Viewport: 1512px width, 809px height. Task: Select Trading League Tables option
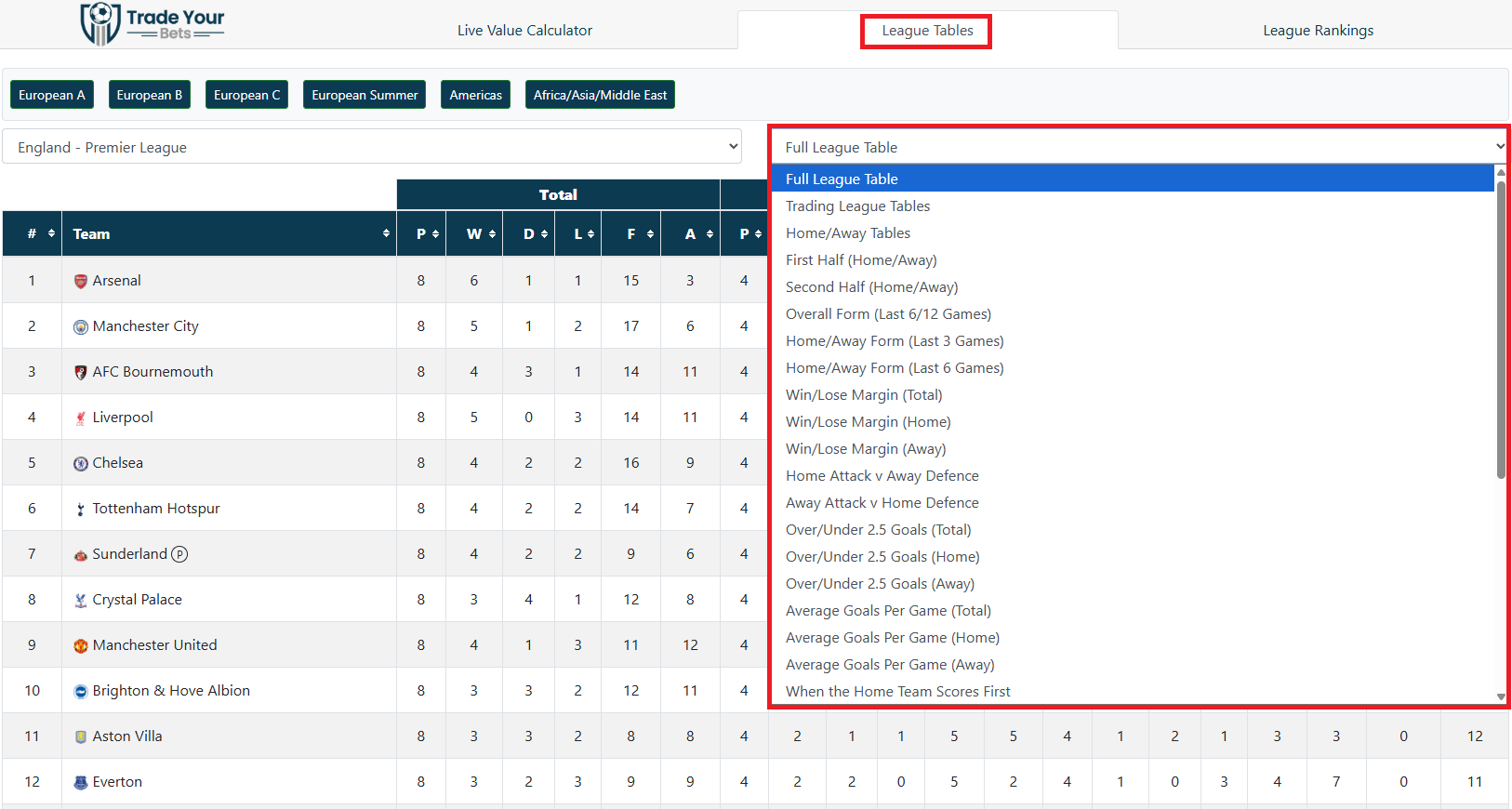pyautogui.click(x=857, y=206)
